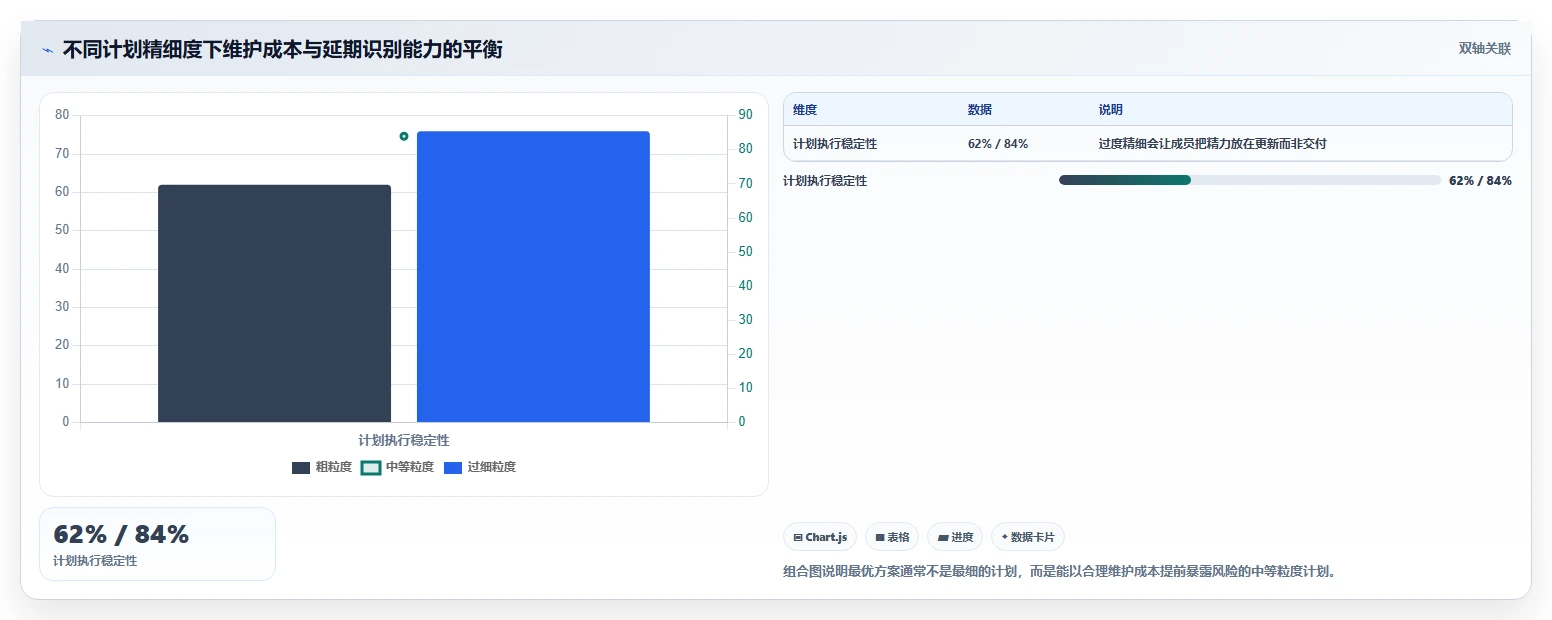This screenshot has width=1552, height=620.
Task: Click the 双轴关联 label
Action: tap(1484, 48)
